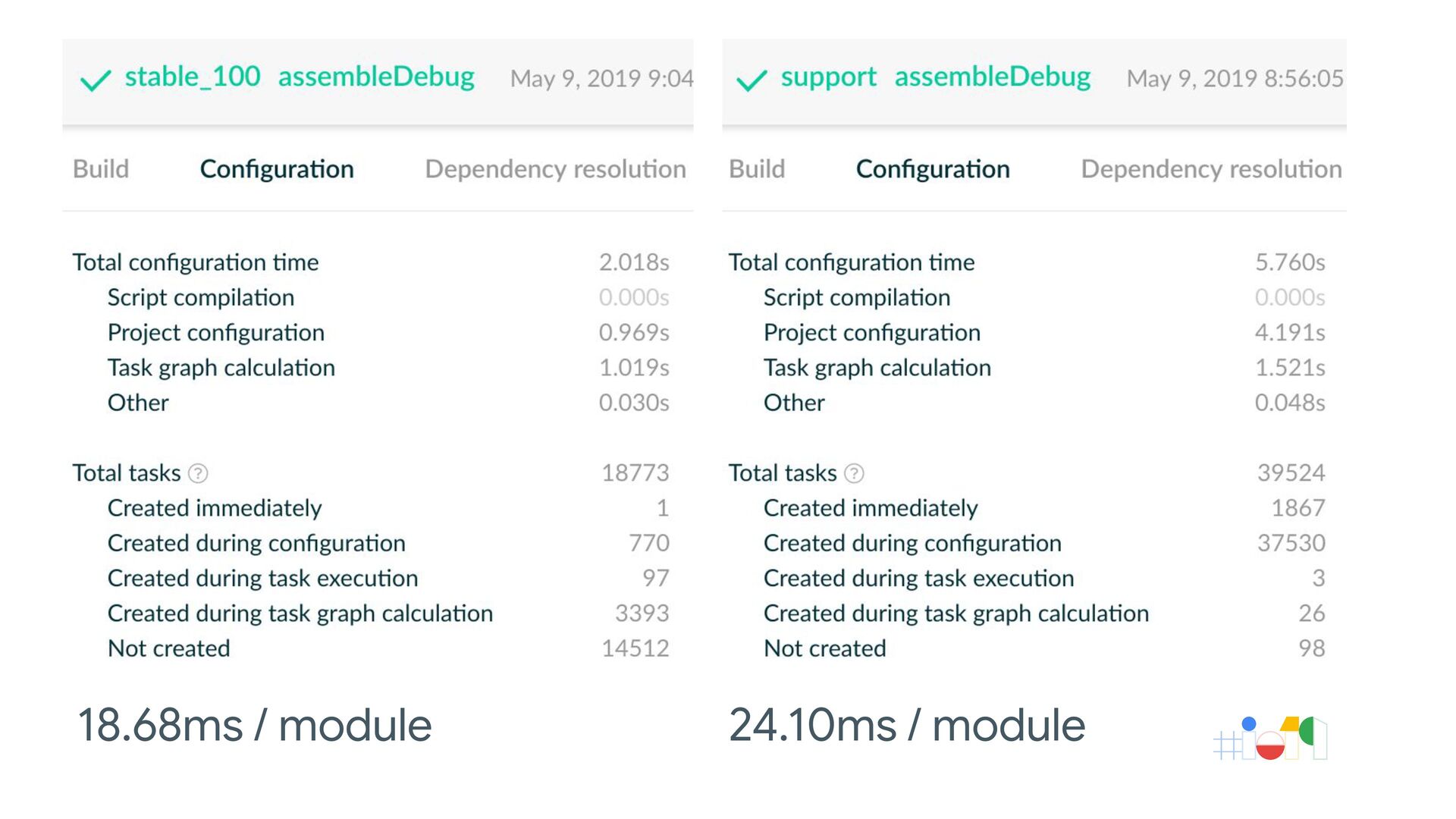Click the left panel's Not created value 14512
The image size is (1456, 819).
coord(635,649)
